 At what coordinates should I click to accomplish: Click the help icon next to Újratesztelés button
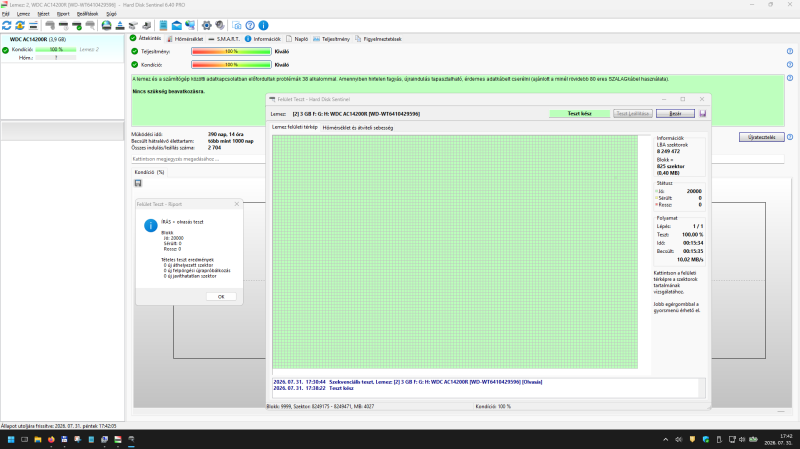coord(790,137)
